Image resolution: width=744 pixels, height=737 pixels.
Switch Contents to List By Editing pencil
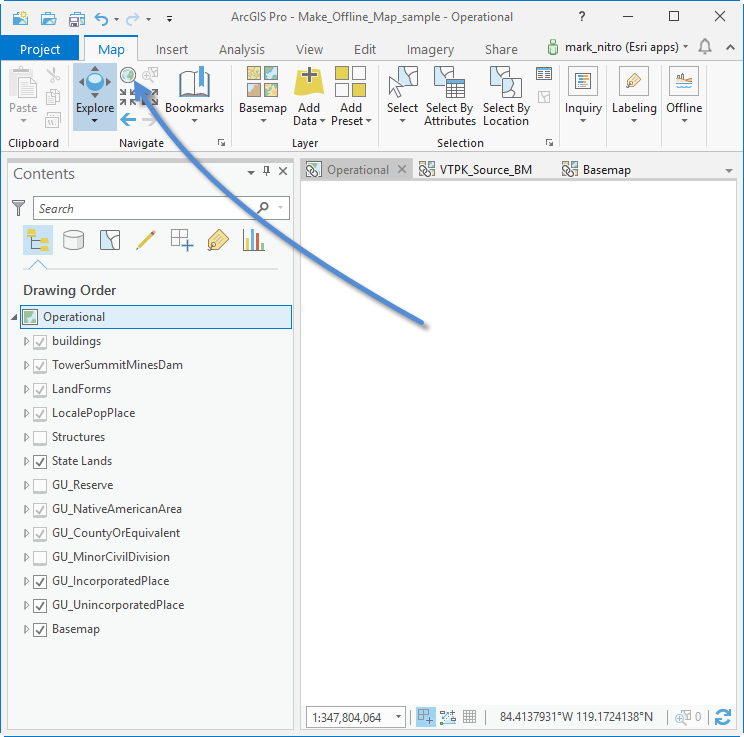pyautogui.click(x=146, y=240)
